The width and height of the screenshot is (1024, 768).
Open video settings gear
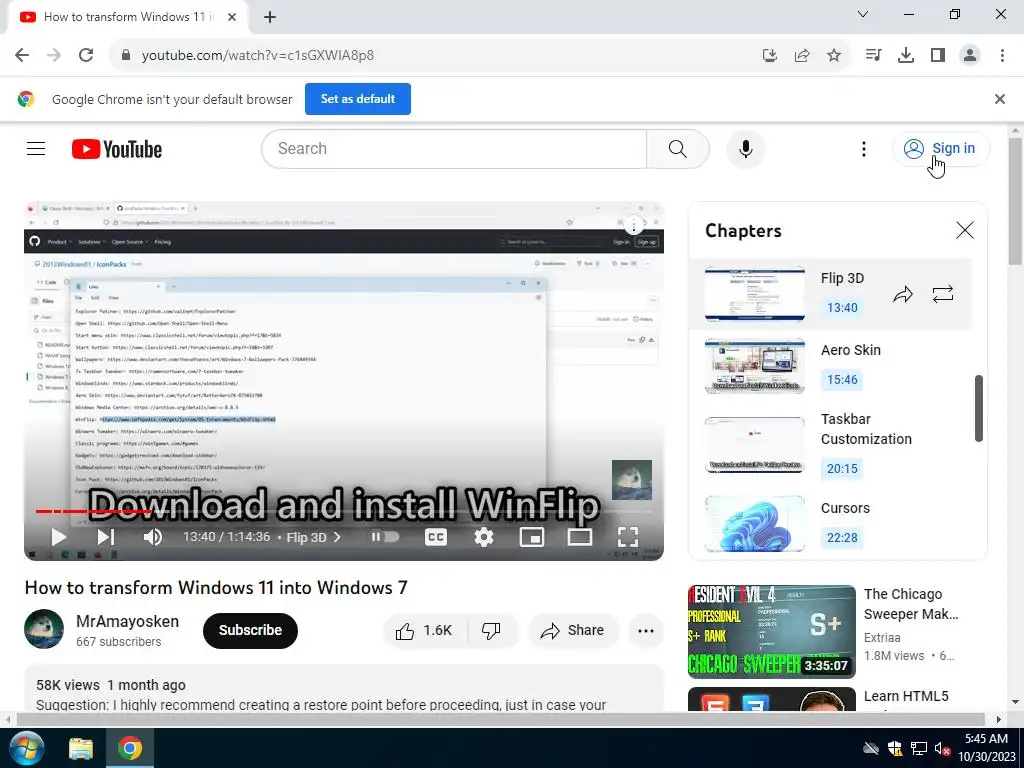pyautogui.click(x=483, y=537)
